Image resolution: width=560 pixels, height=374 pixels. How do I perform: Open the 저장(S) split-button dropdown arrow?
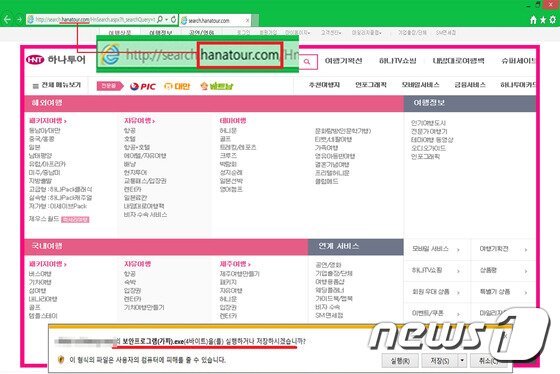tap(462, 360)
